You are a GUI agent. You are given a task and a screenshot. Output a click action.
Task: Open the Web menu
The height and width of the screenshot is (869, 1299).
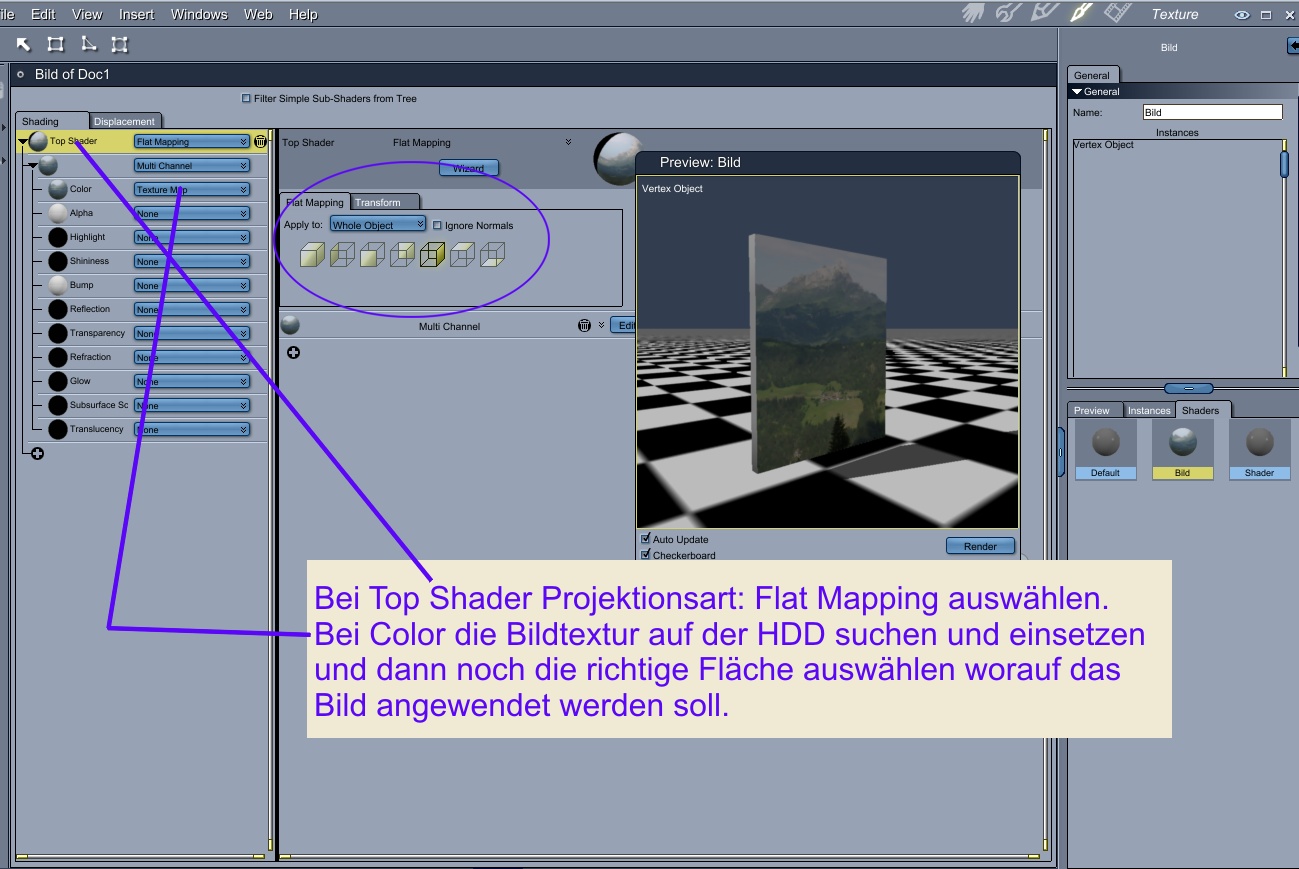[258, 15]
